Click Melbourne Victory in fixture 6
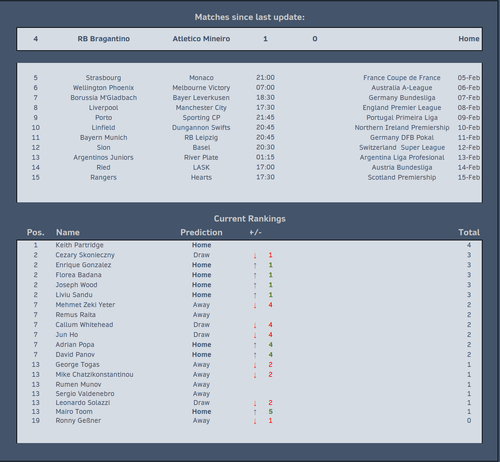The image size is (500, 462). coord(201,88)
